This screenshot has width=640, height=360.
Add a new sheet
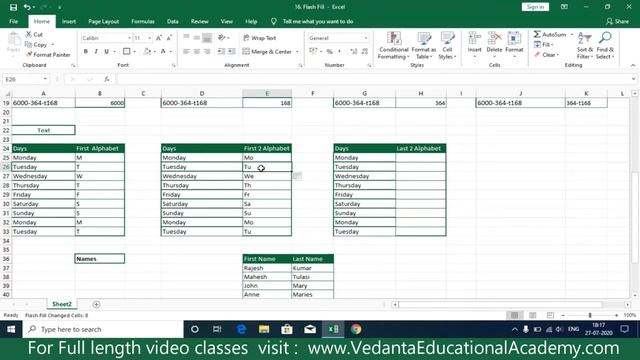[x=96, y=304]
